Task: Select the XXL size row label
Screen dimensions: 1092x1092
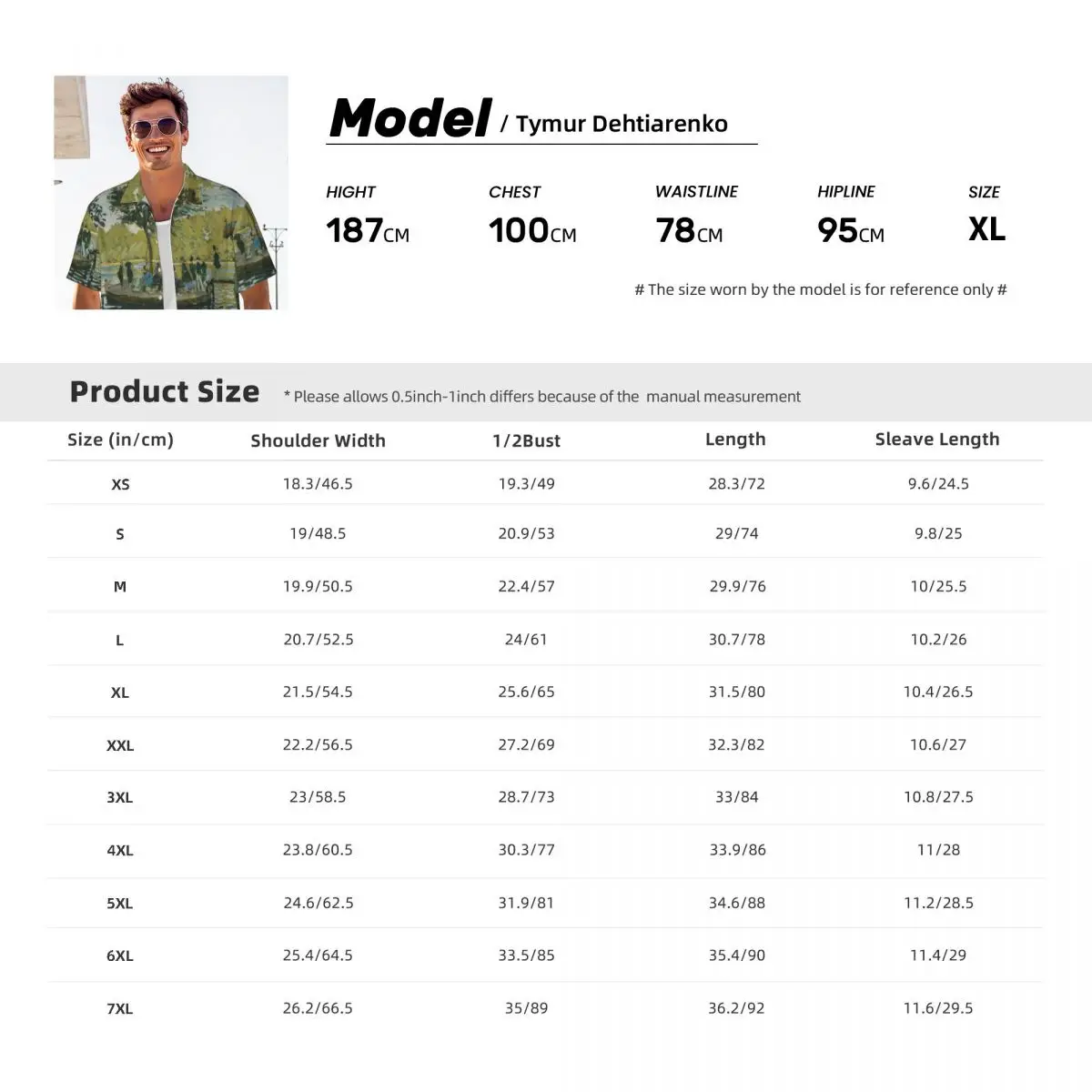Action: (x=120, y=745)
